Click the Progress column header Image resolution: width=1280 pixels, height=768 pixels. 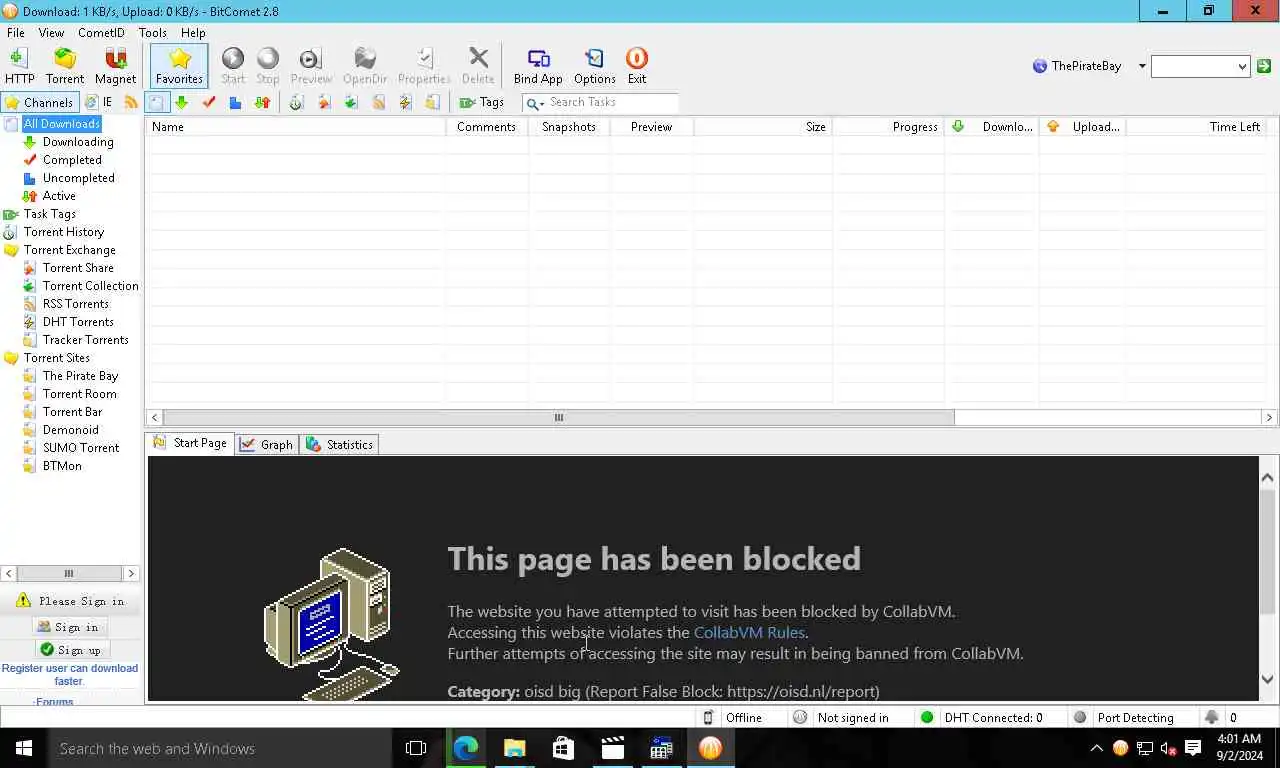[x=888, y=127]
